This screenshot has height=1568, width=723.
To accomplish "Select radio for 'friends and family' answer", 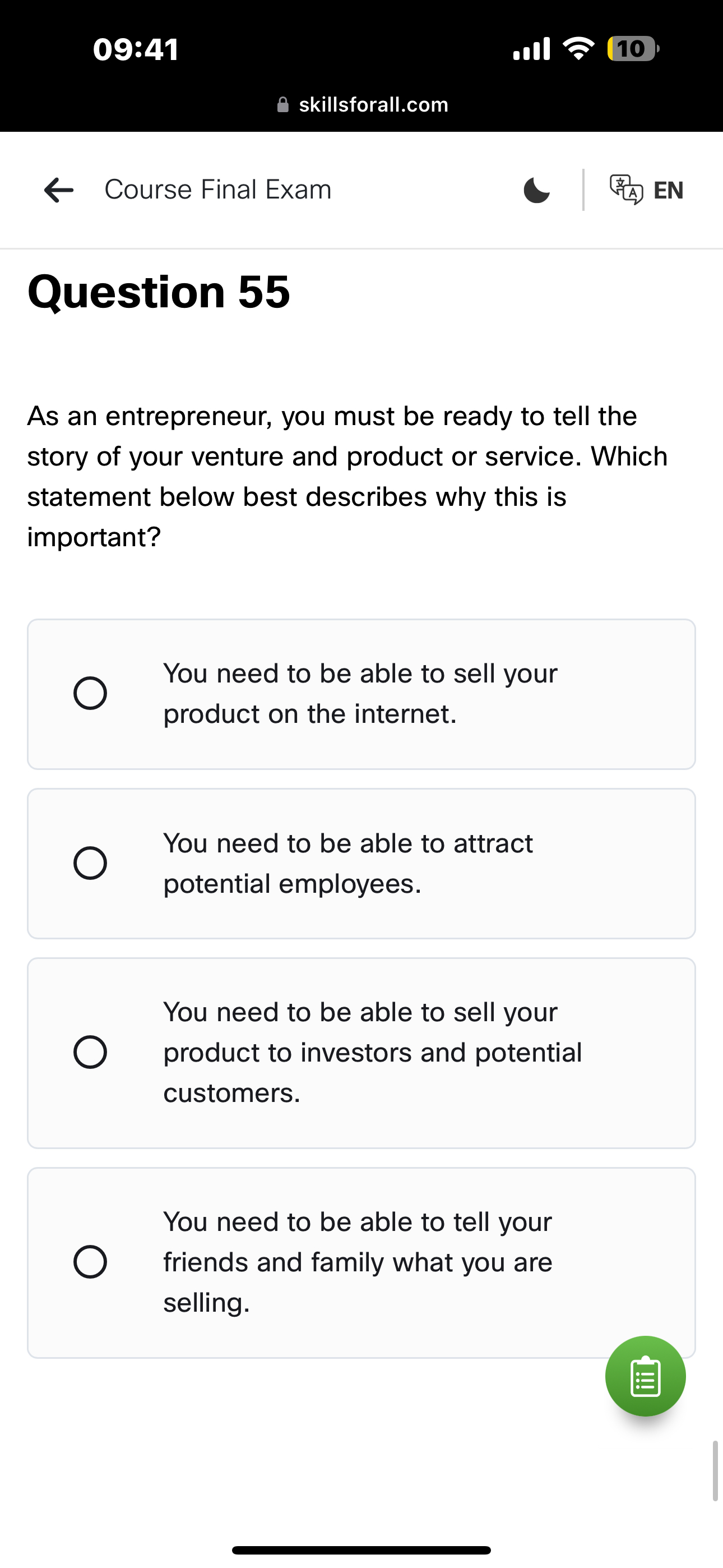I will [90, 1262].
